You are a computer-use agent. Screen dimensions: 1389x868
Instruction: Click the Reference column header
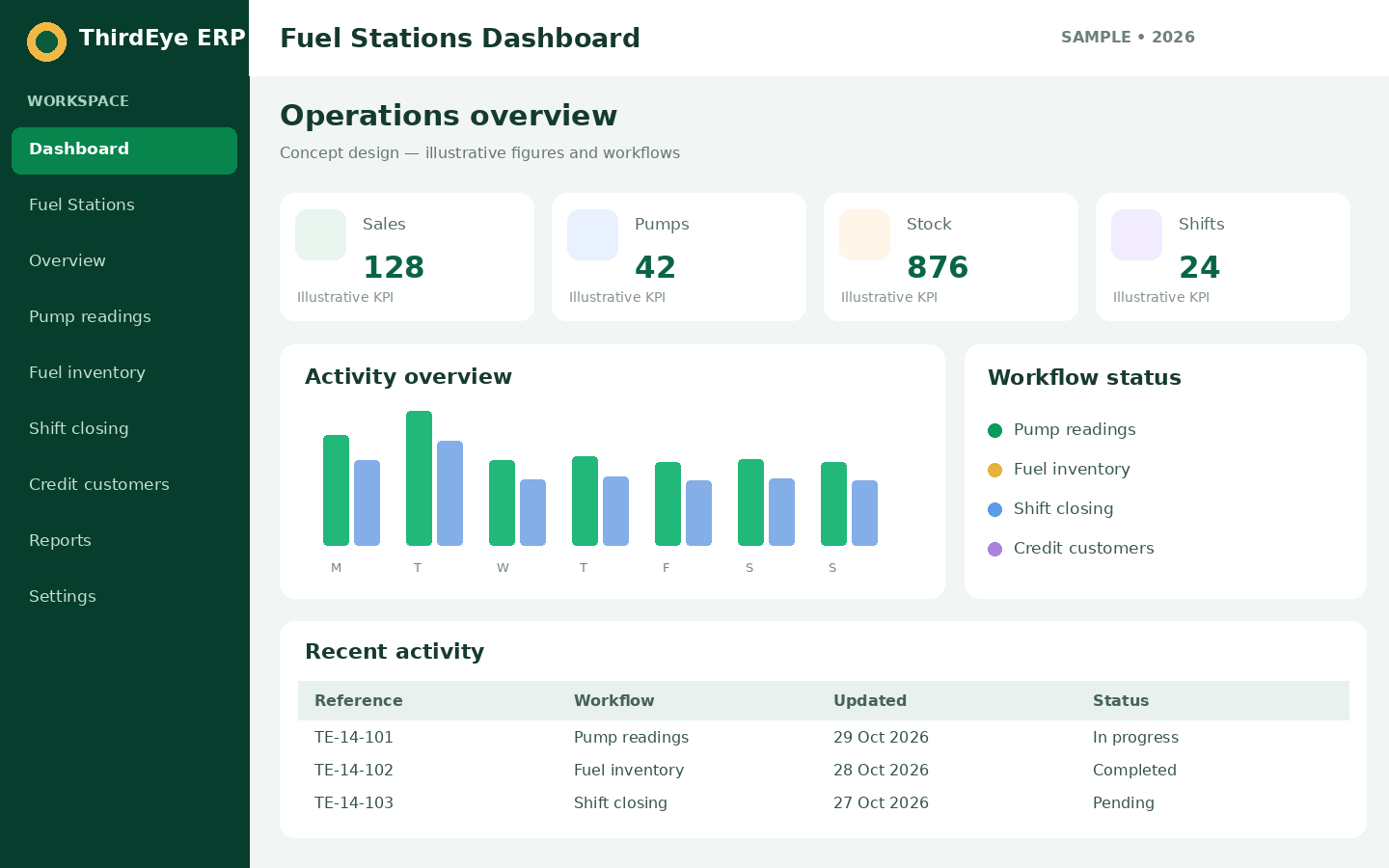pos(359,701)
